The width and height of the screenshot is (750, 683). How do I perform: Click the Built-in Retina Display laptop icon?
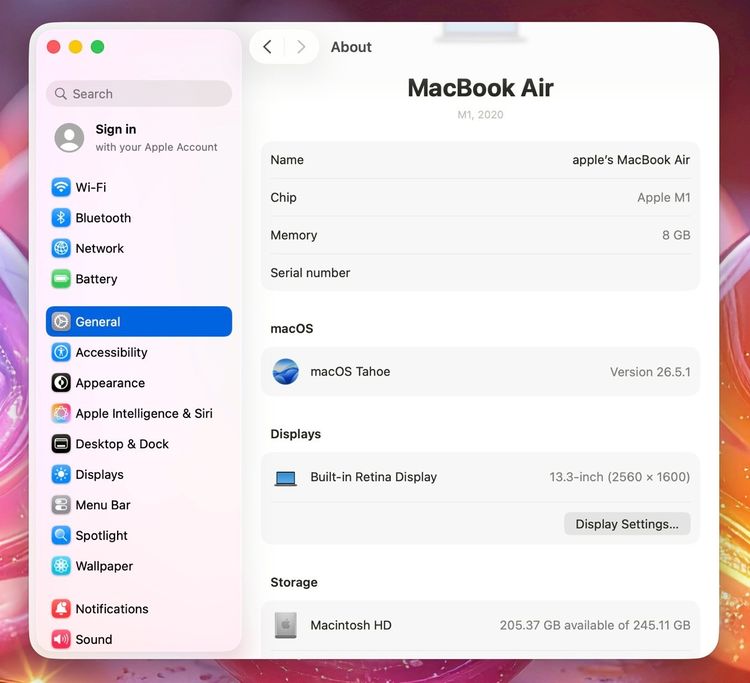(x=286, y=478)
